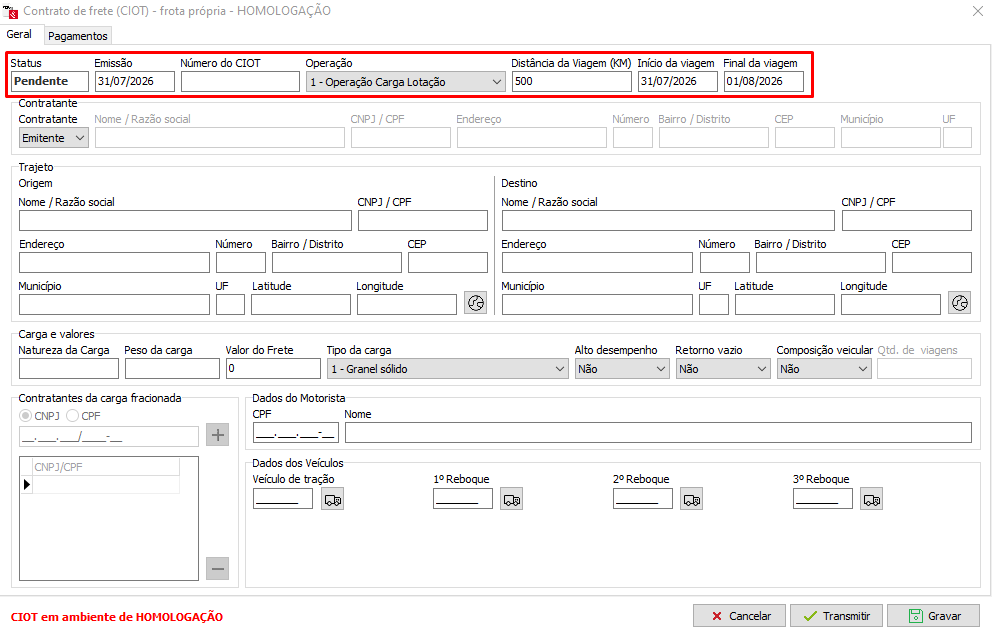Switch to the Geral tab
The image size is (992, 634).
pyautogui.click(x=20, y=34)
